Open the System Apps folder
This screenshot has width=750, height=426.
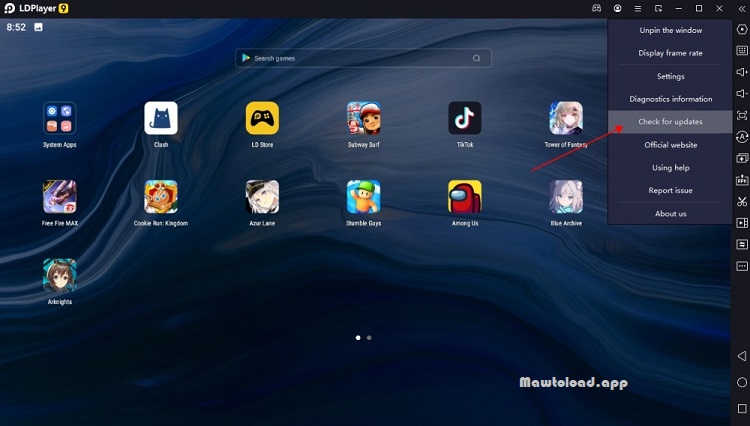(59, 118)
